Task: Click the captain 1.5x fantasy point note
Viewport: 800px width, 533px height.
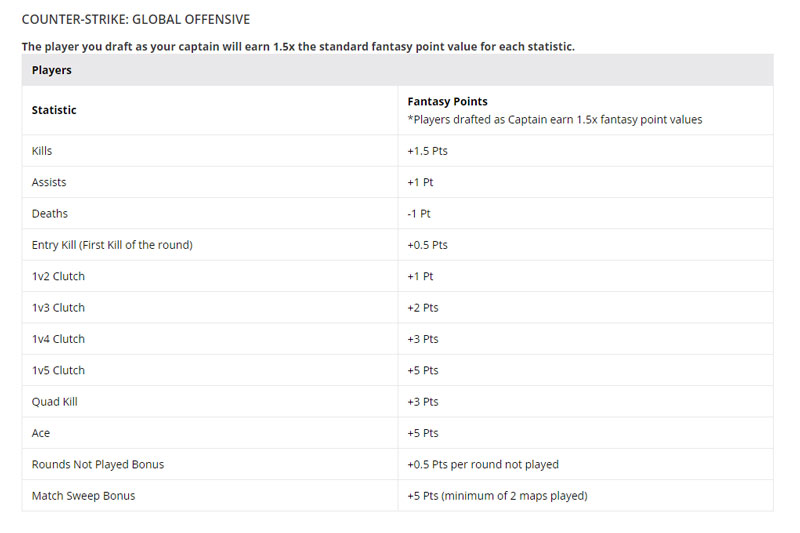Action: [x=298, y=47]
